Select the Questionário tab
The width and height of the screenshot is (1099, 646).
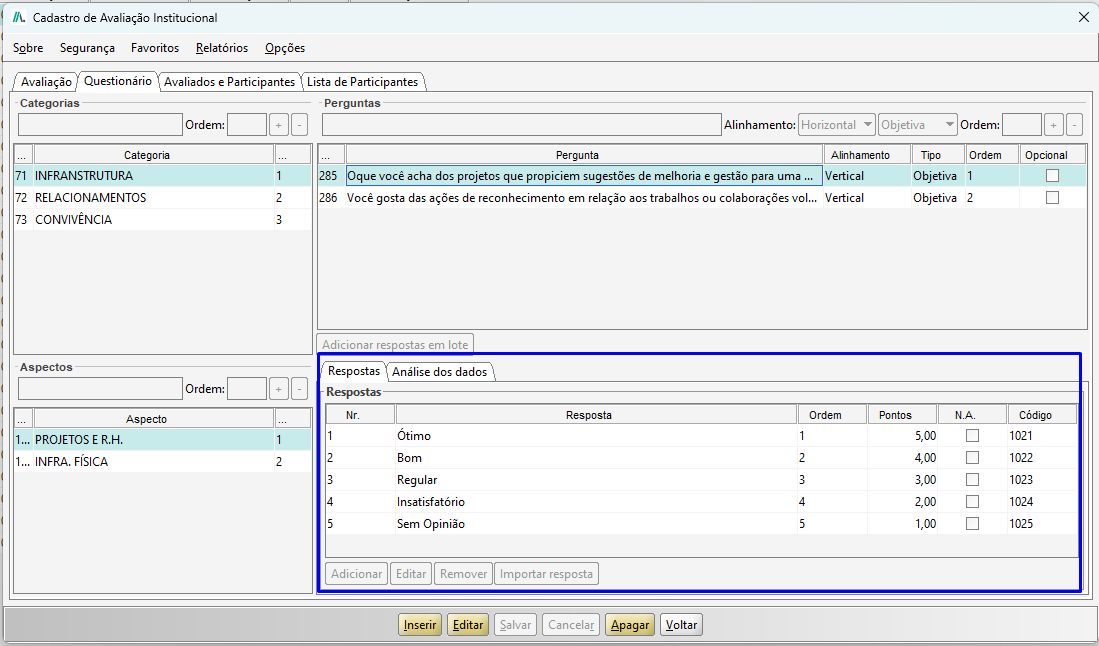[x=118, y=81]
